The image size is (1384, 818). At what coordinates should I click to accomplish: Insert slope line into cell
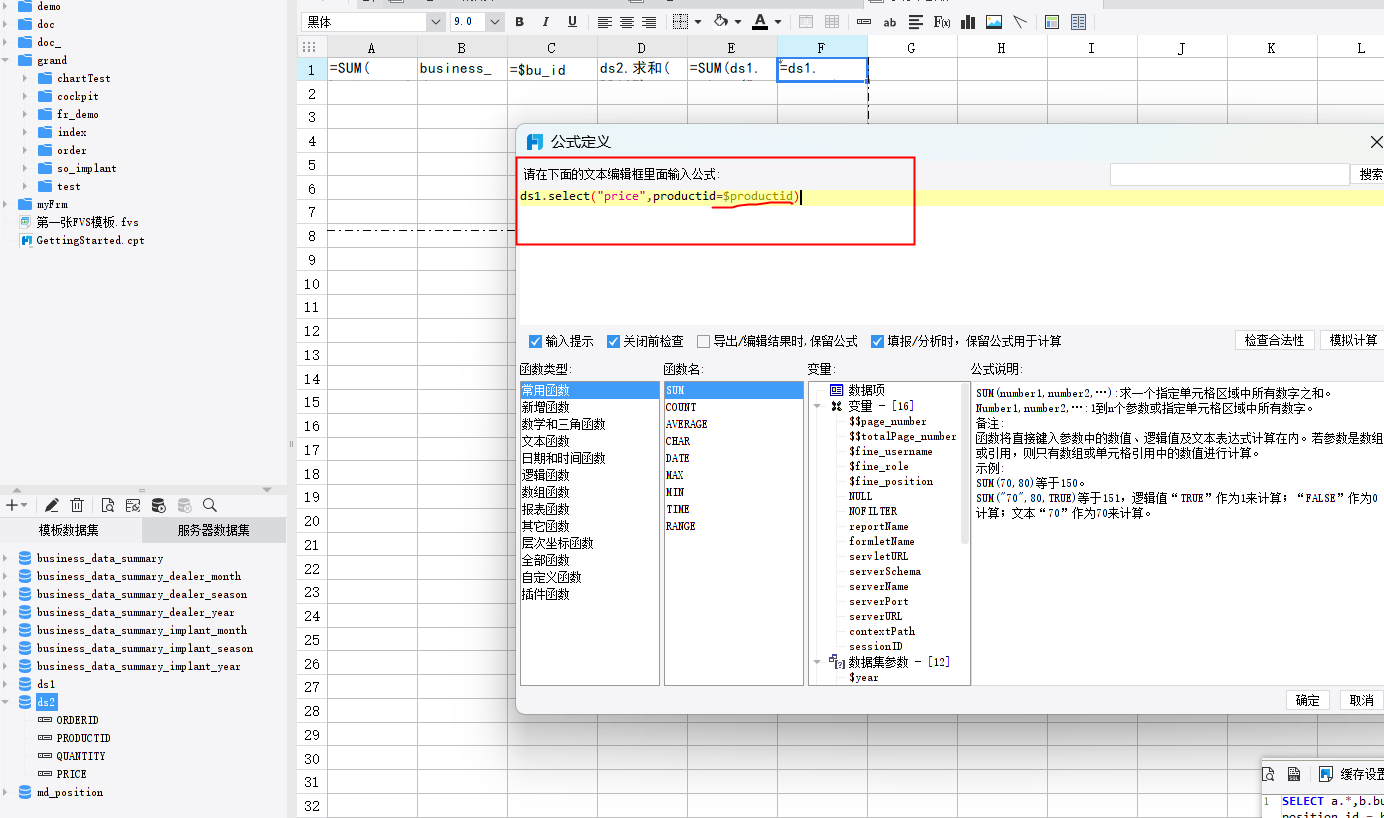point(1020,22)
